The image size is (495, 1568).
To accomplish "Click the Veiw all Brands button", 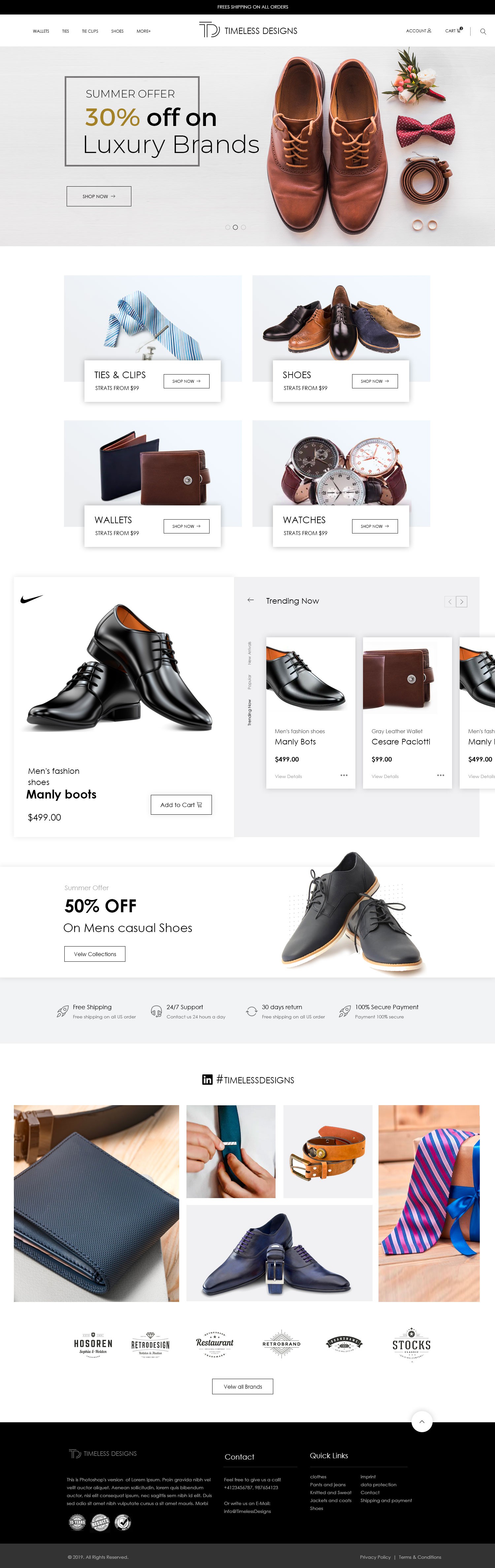I will [x=243, y=1386].
